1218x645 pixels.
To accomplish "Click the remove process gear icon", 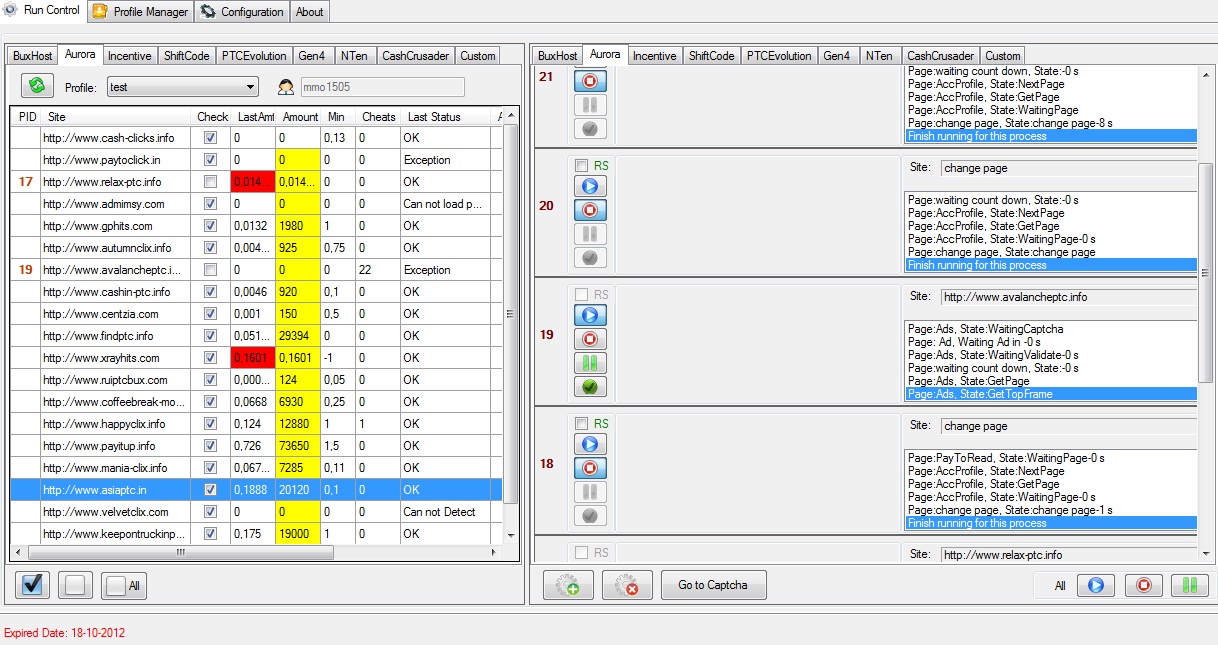I will point(627,585).
